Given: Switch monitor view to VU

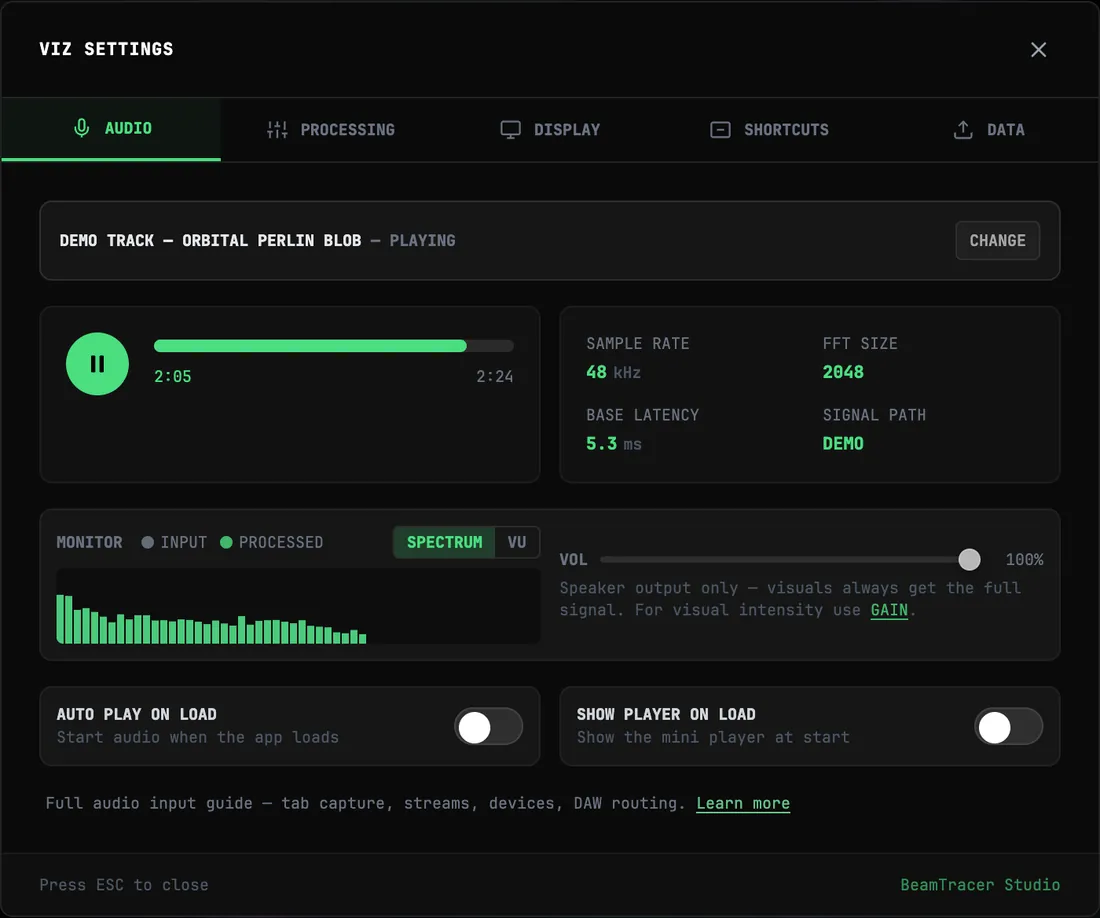Looking at the screenshot, I should pyautogui.click(x=517, y=542).
